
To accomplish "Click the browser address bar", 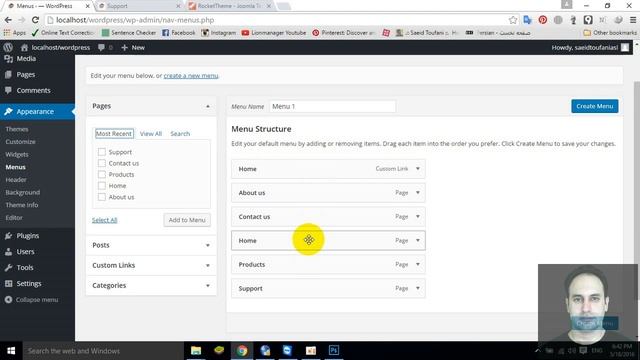I will pyautogui.click(x=278, y=20).
